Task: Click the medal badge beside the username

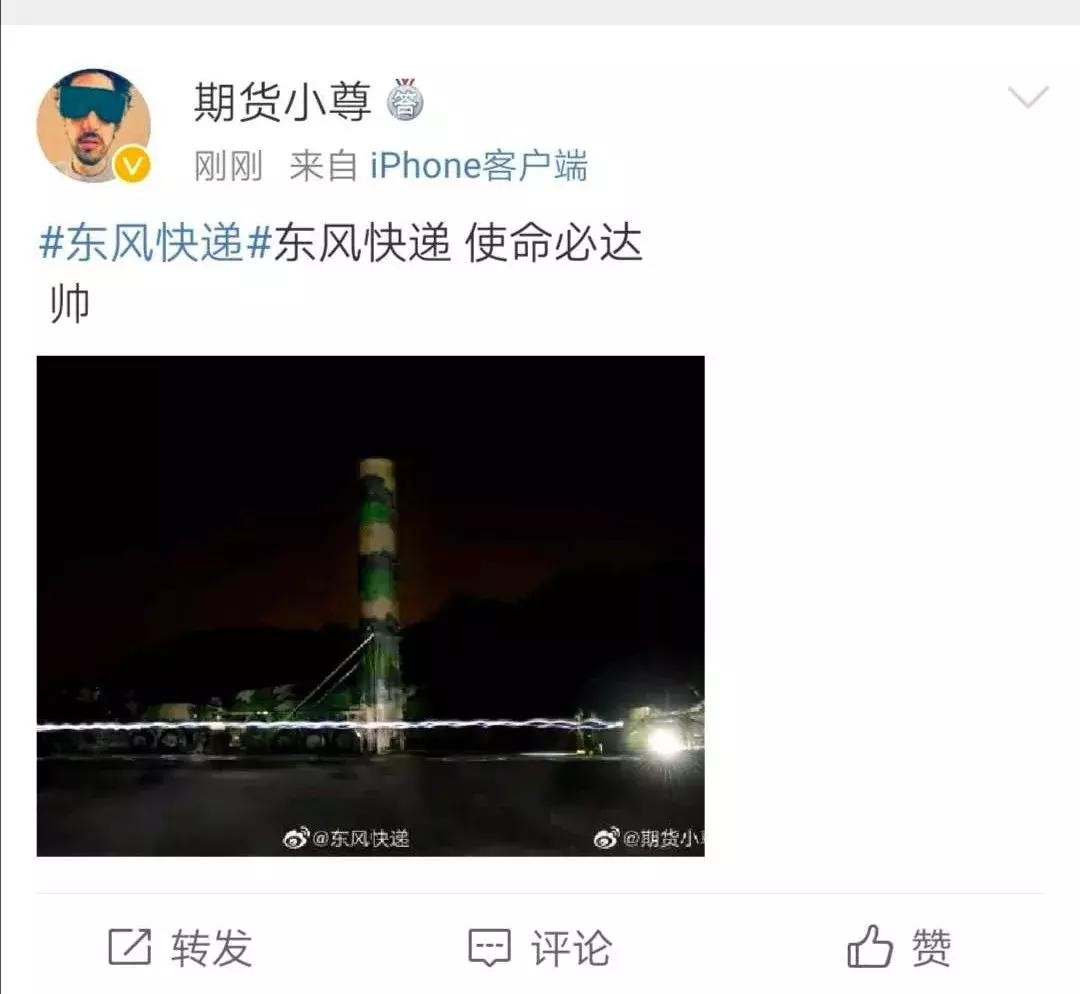Action: (x=404, y=100)
